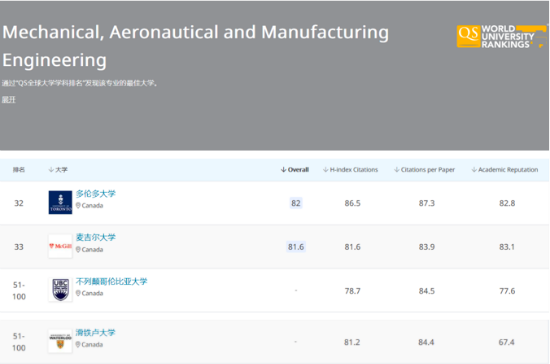Sort by the 大学 column header

point(58,170)
